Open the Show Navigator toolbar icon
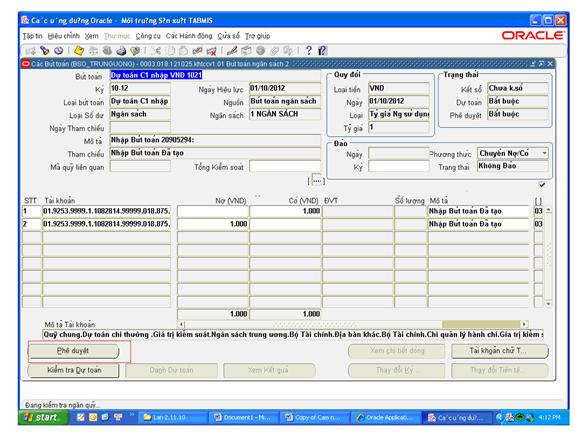This screenshot has width=575, height=434. (x=59, y=51)
